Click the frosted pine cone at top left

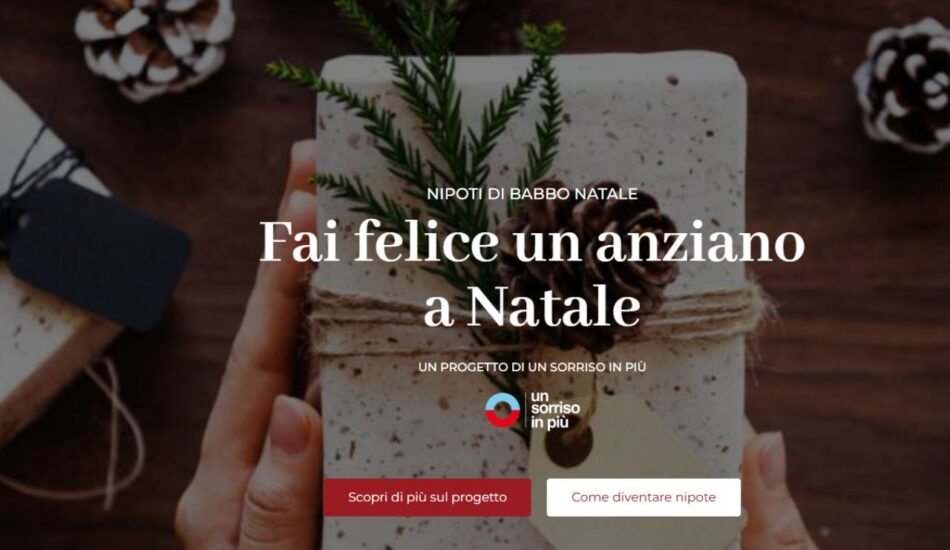pos(155,45)
